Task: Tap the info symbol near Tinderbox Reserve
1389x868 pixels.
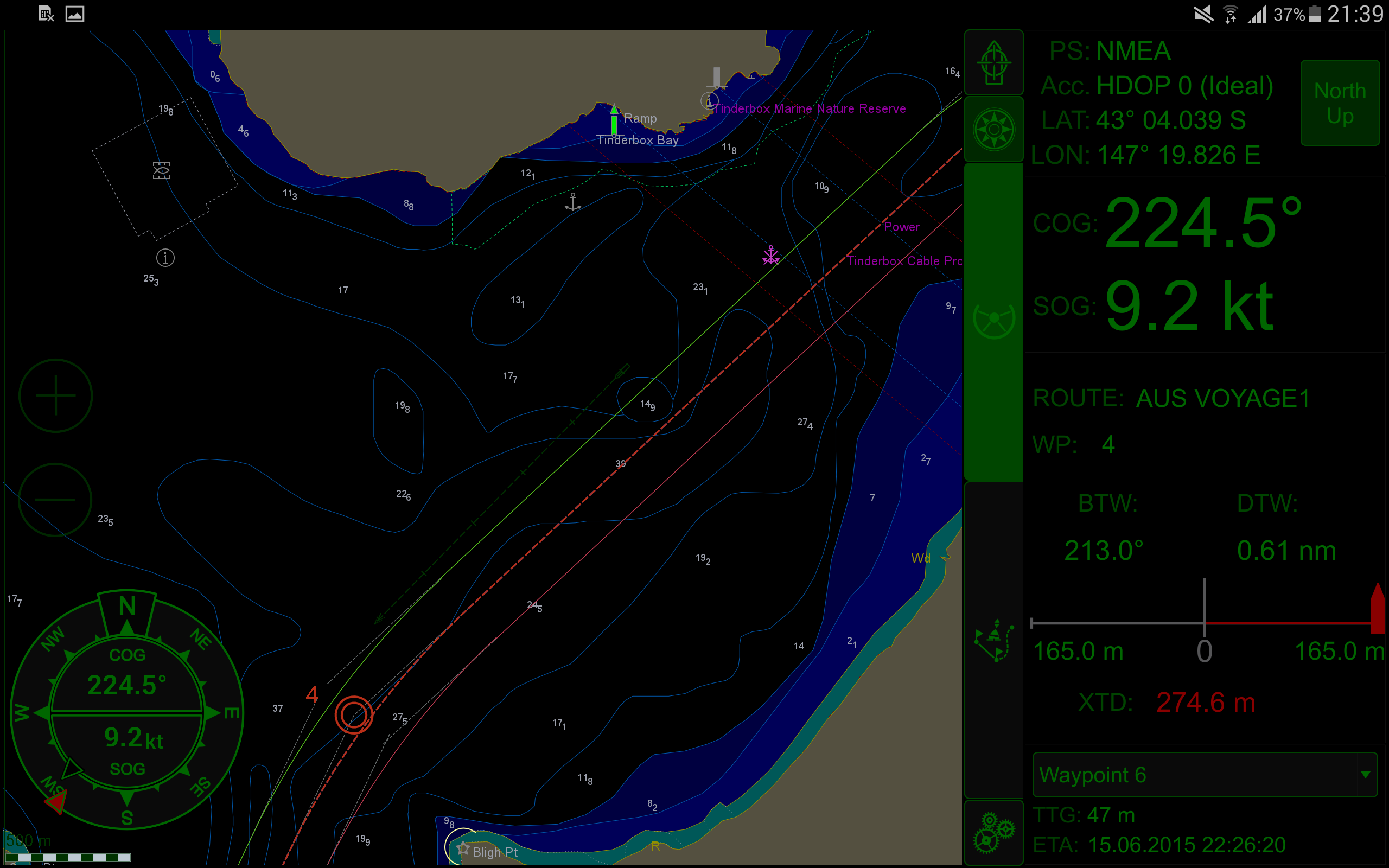Action: point(710,101)
